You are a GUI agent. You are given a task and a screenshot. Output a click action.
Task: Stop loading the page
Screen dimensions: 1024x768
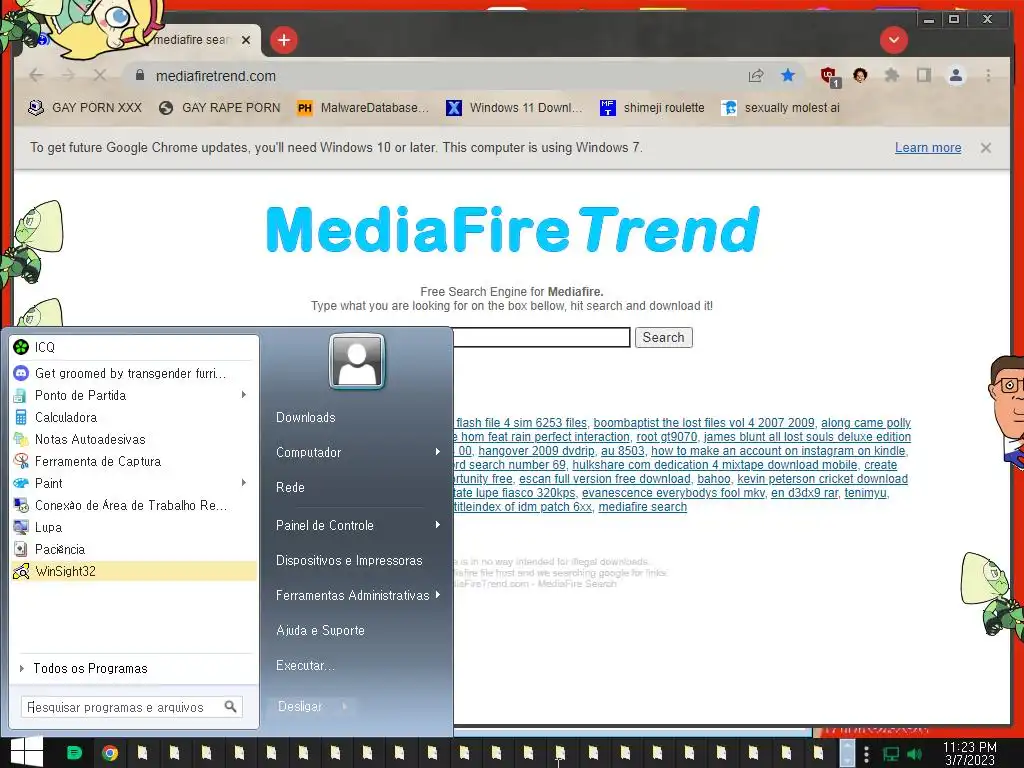99,76
